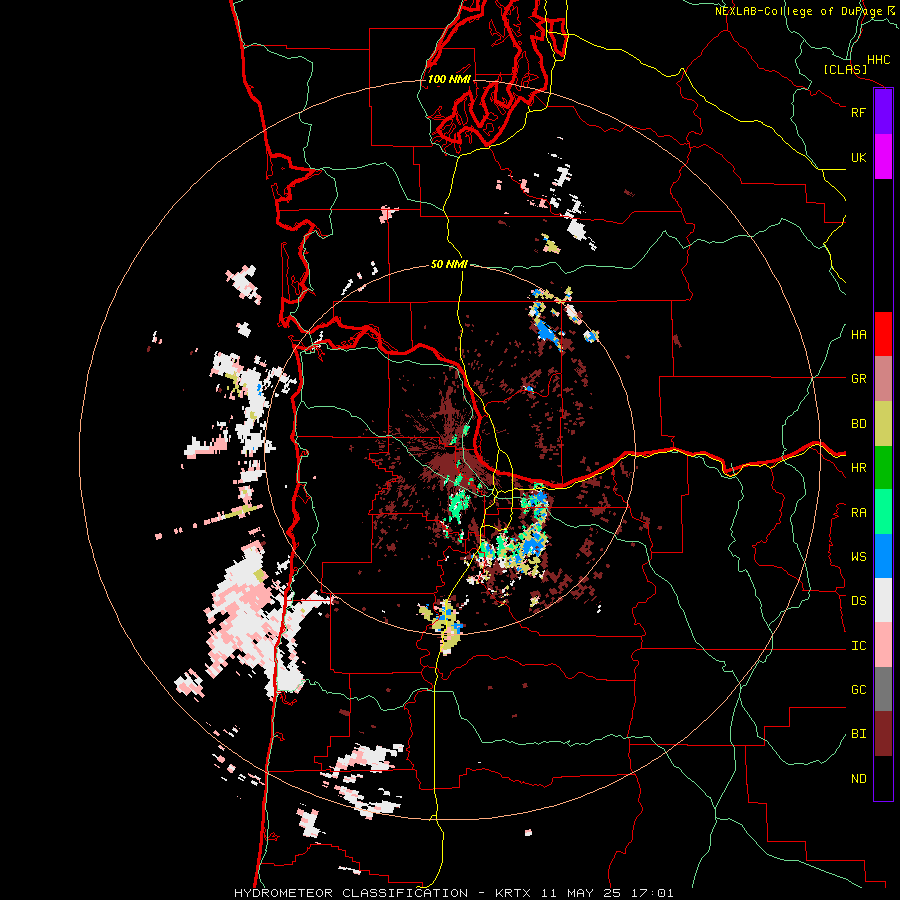Click the olive BD color swatch

[x=883, y=424]
